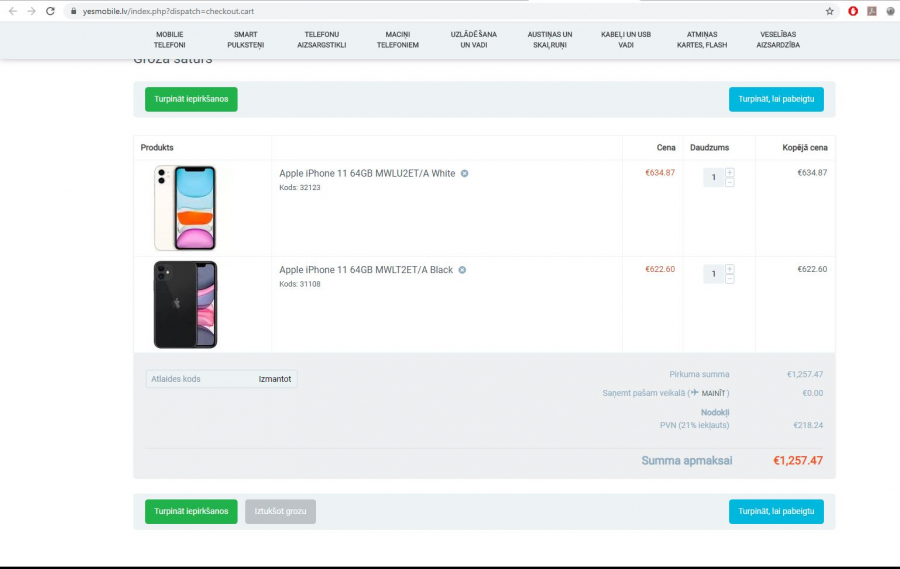Click the browser address bar URL
Image resolution: width=900 pixels, height=569 pixels.
168,11
